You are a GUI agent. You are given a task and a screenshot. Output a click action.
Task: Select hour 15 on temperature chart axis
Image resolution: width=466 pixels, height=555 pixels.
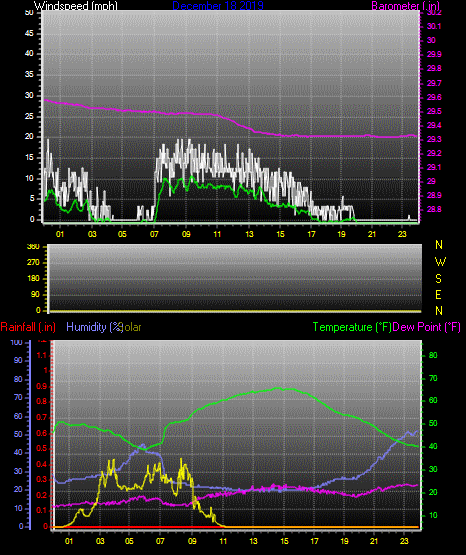coord(284,541)
